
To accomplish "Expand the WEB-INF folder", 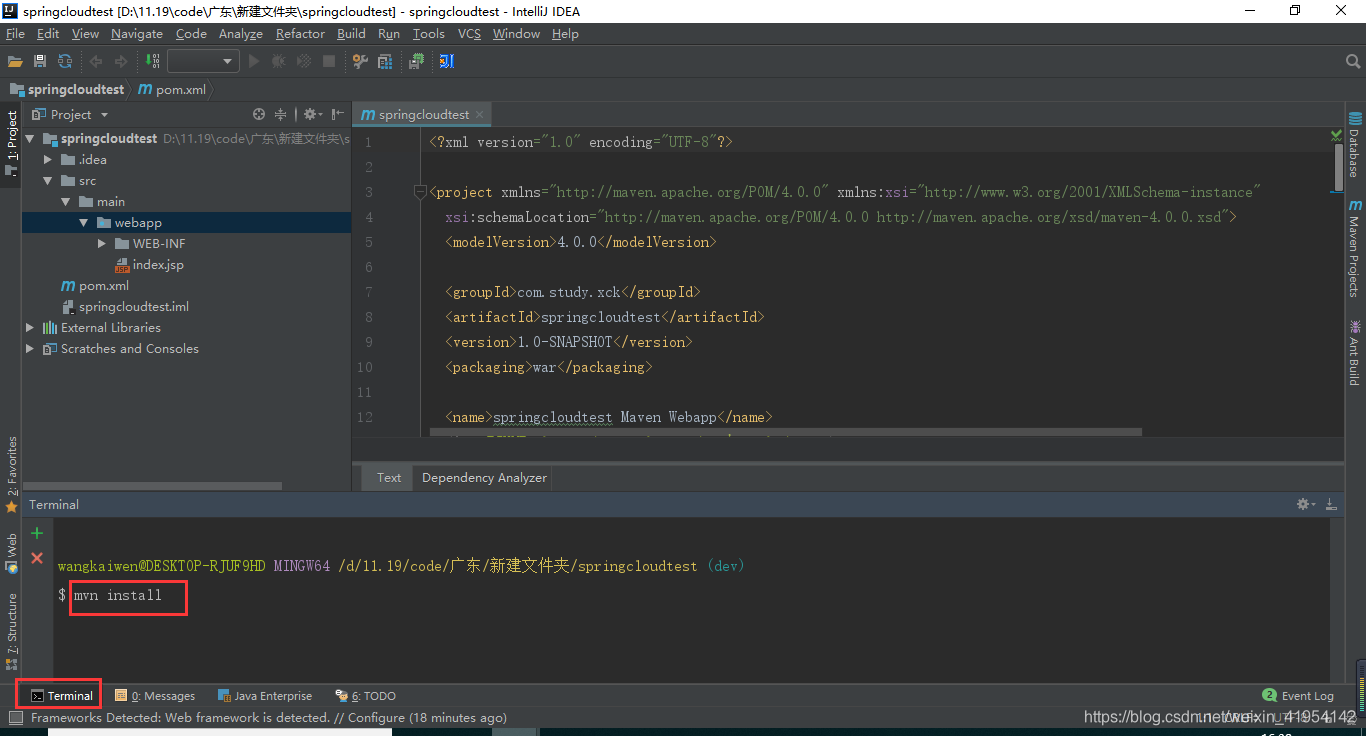I will 102,244.
